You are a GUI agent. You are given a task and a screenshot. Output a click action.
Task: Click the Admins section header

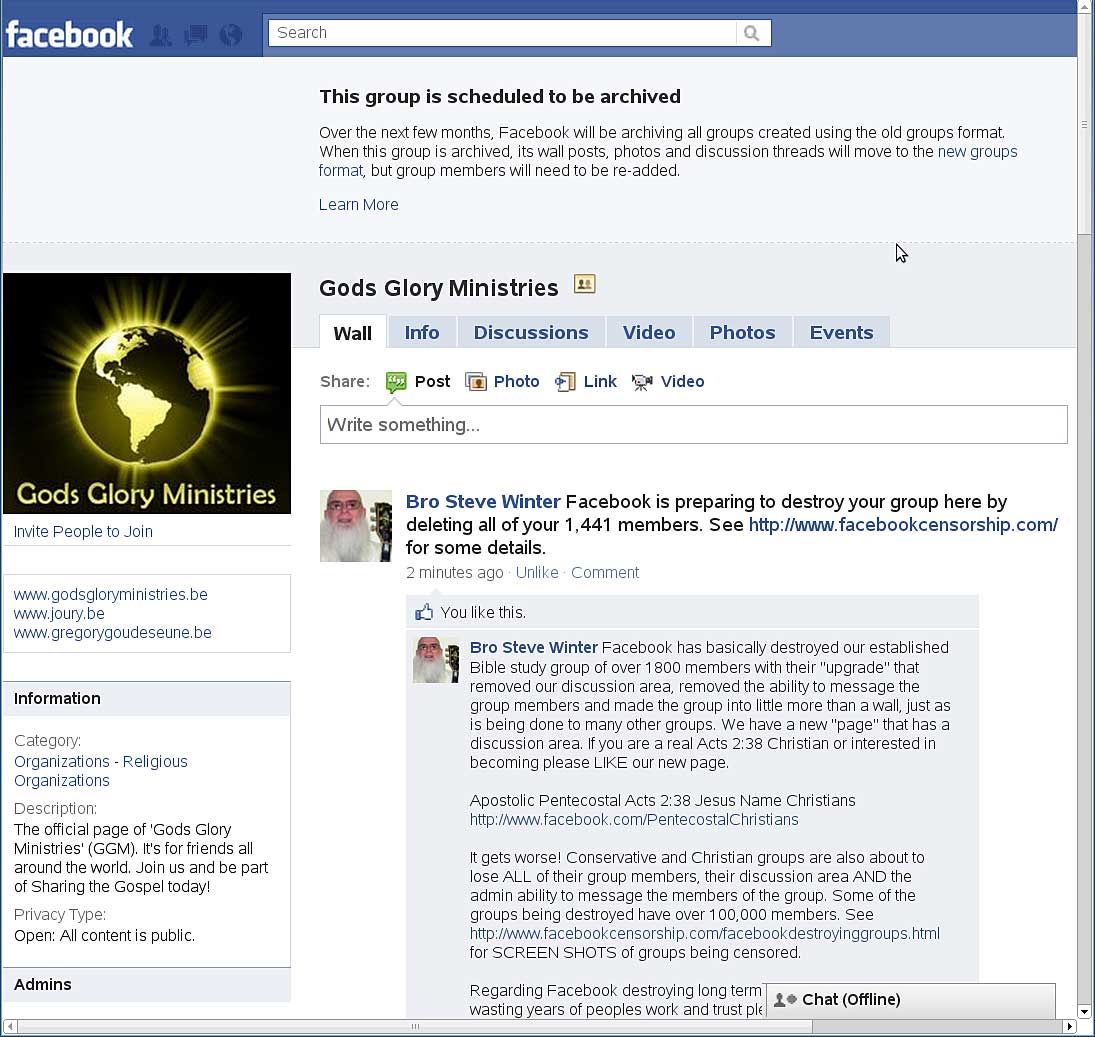[x=147, y=985]
